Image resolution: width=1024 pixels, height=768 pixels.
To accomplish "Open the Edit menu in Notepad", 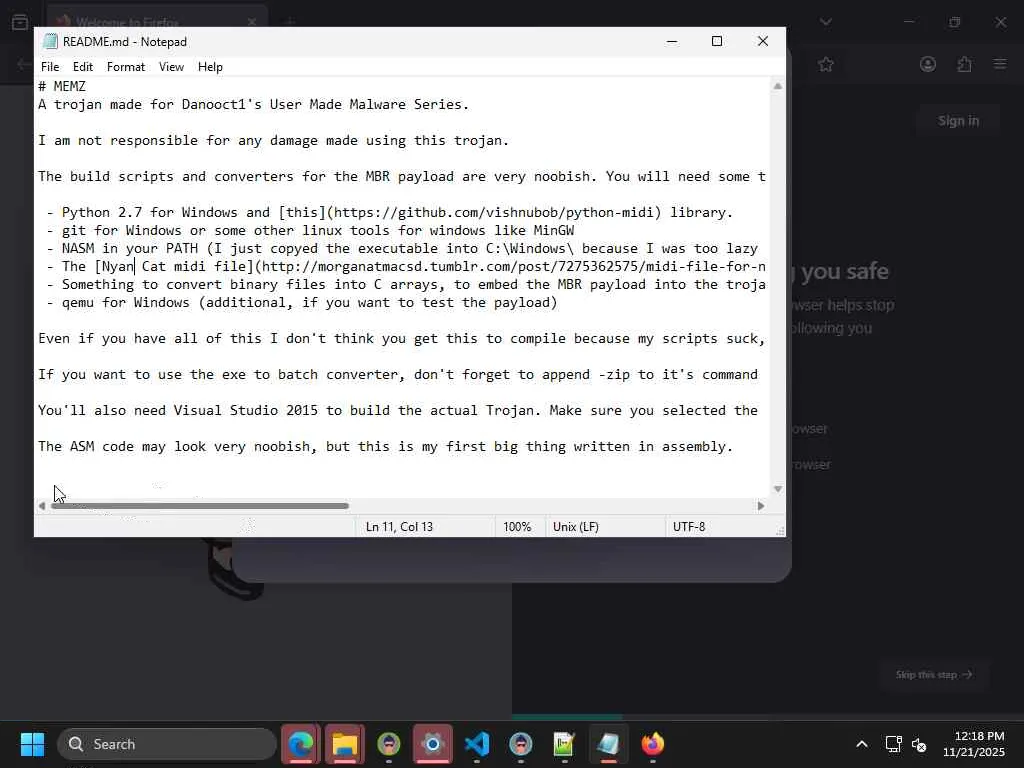I will [x=82, y=67].
